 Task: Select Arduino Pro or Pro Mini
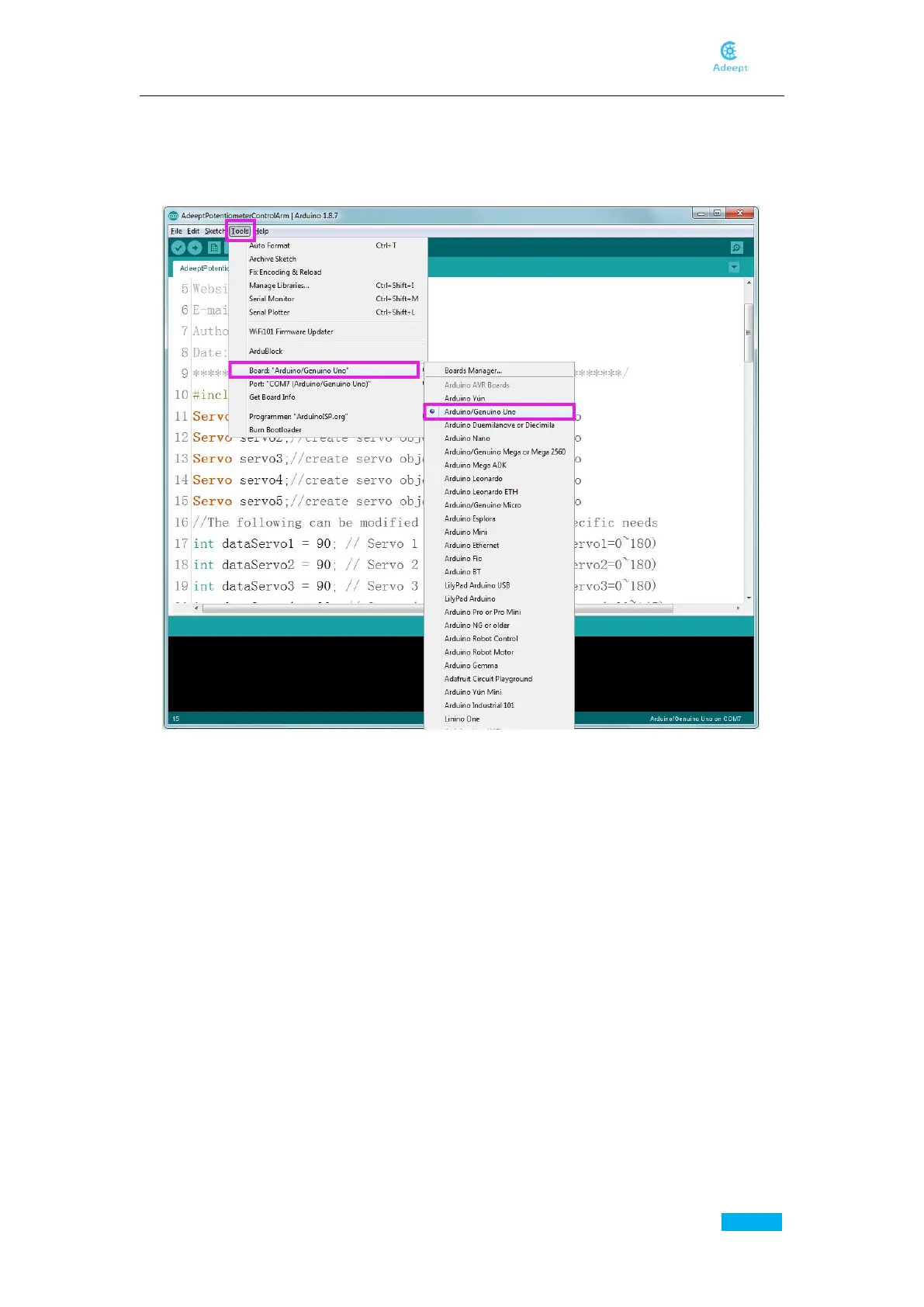tap(499, 612)
